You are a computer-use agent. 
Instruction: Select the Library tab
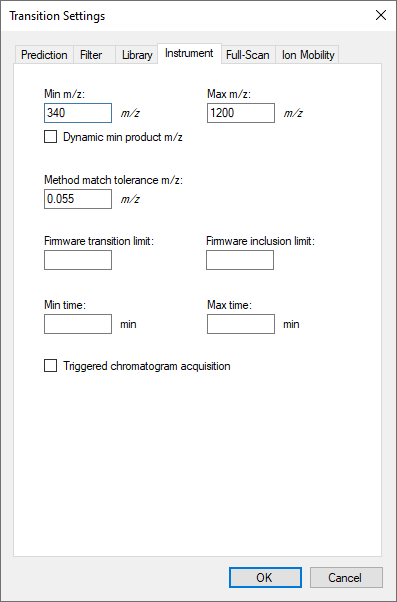(137, 55)
